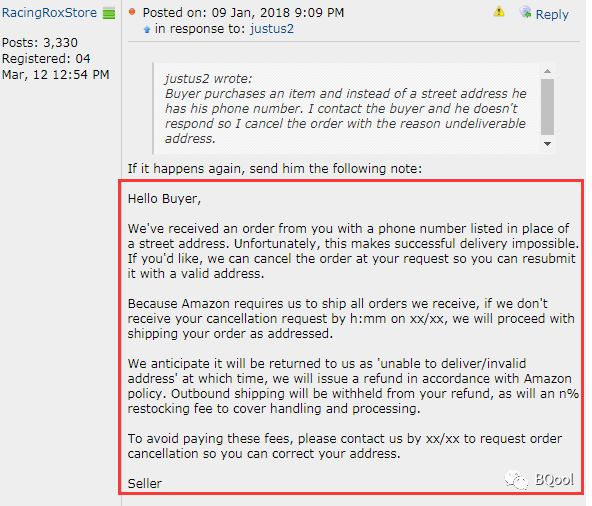Click the Reply icon next to Reply
592x506 pixels.
pyautogui.click(x=525, y=12)
